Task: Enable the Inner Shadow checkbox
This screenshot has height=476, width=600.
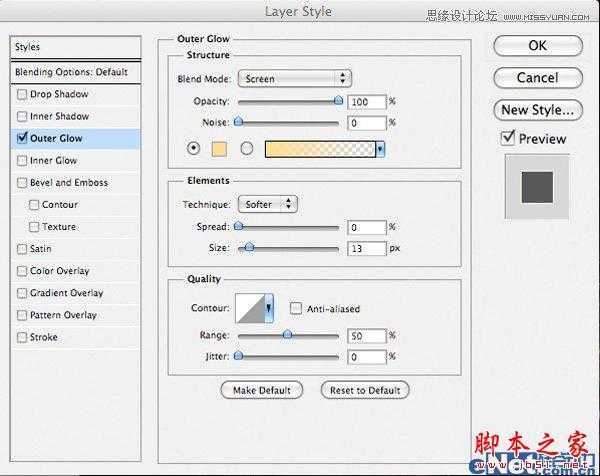Action: pyautogui.click(x=22, y=116)
